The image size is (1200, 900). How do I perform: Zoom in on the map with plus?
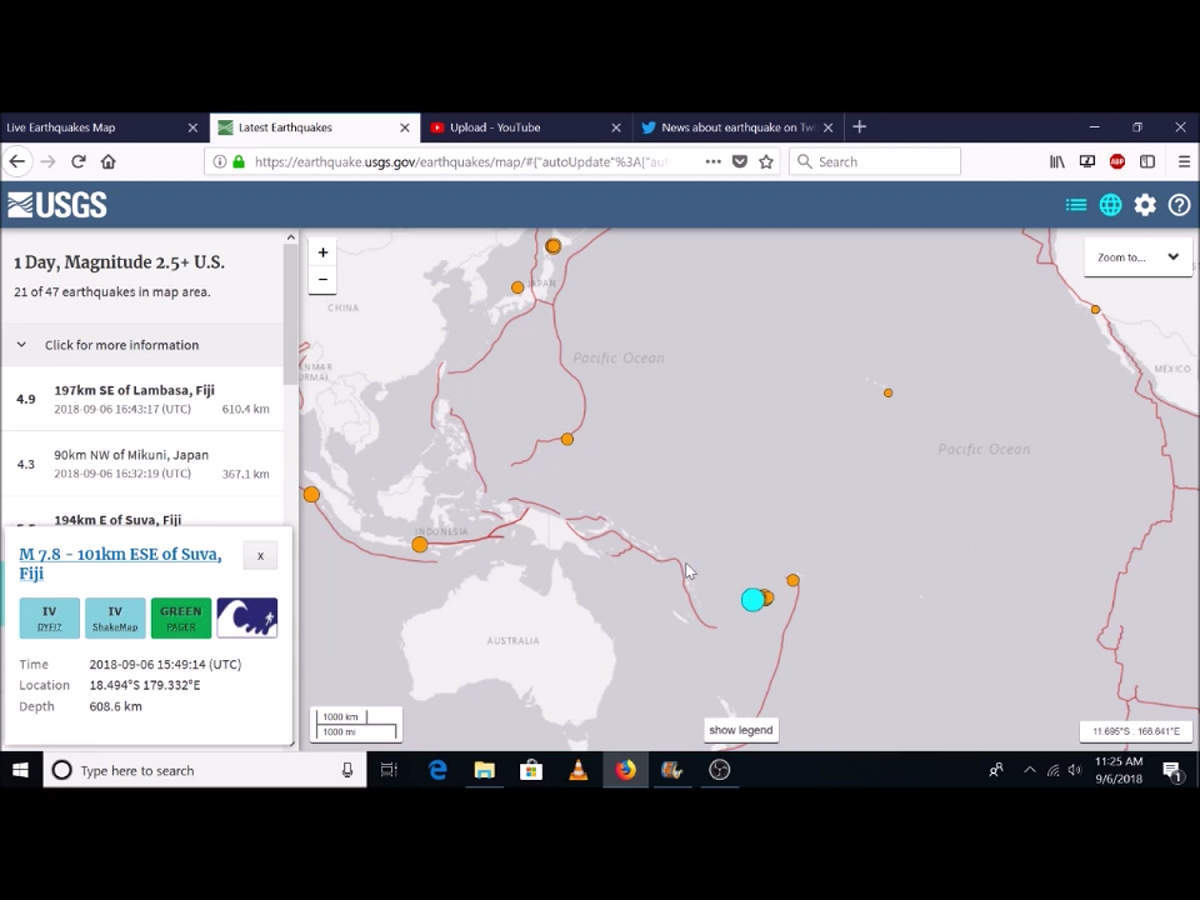pyautogui.click(x=322, y=252)
